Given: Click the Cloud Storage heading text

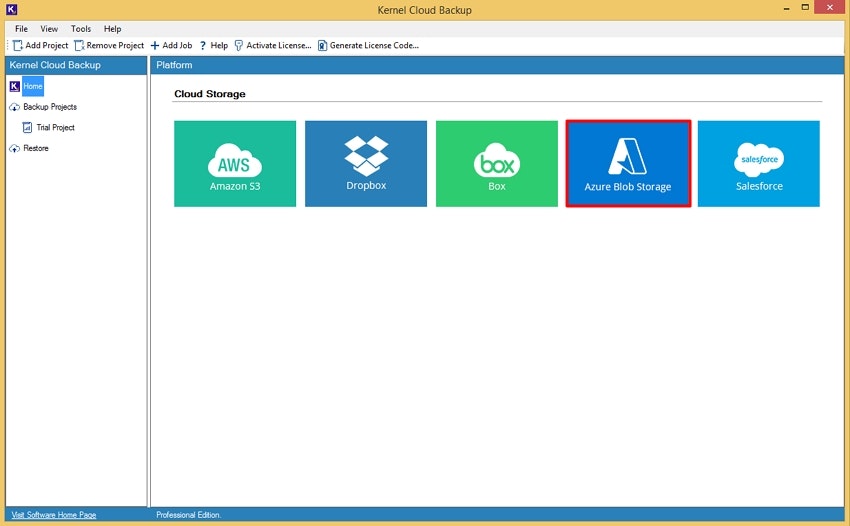Looking at the screenshot, I should [210, 94].
